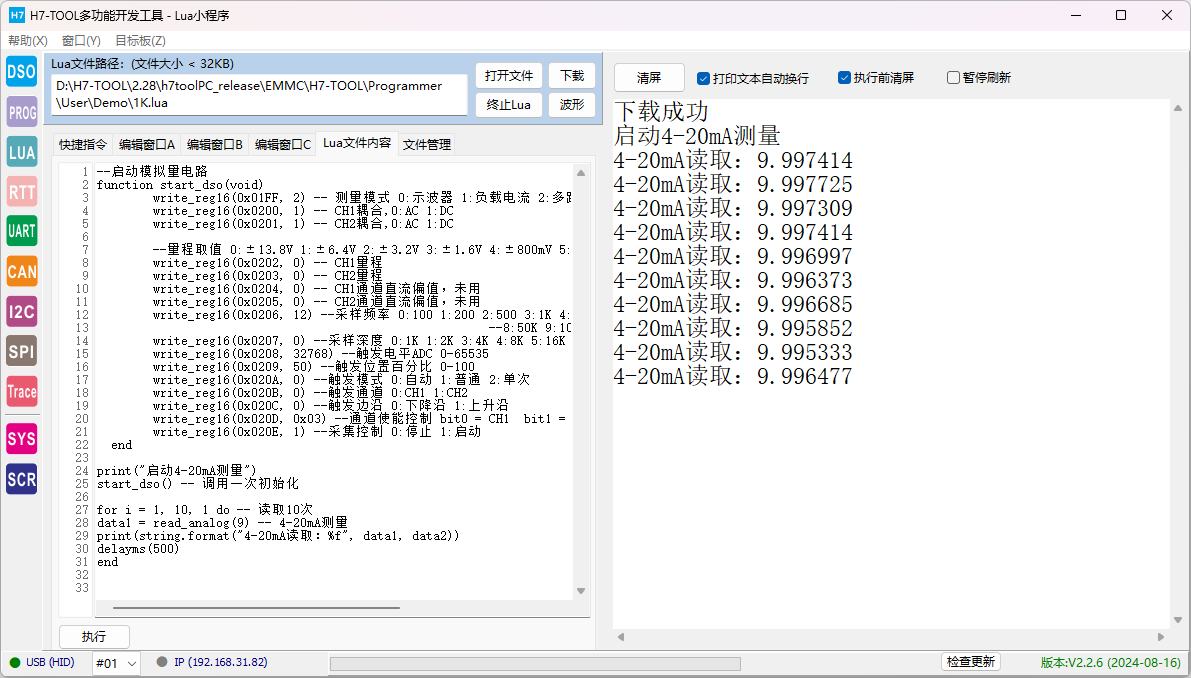The height and width of the screenshot is (678, 1191).
Task: Switch to 编辑窗口A tab
Action: tap(147, 144)
